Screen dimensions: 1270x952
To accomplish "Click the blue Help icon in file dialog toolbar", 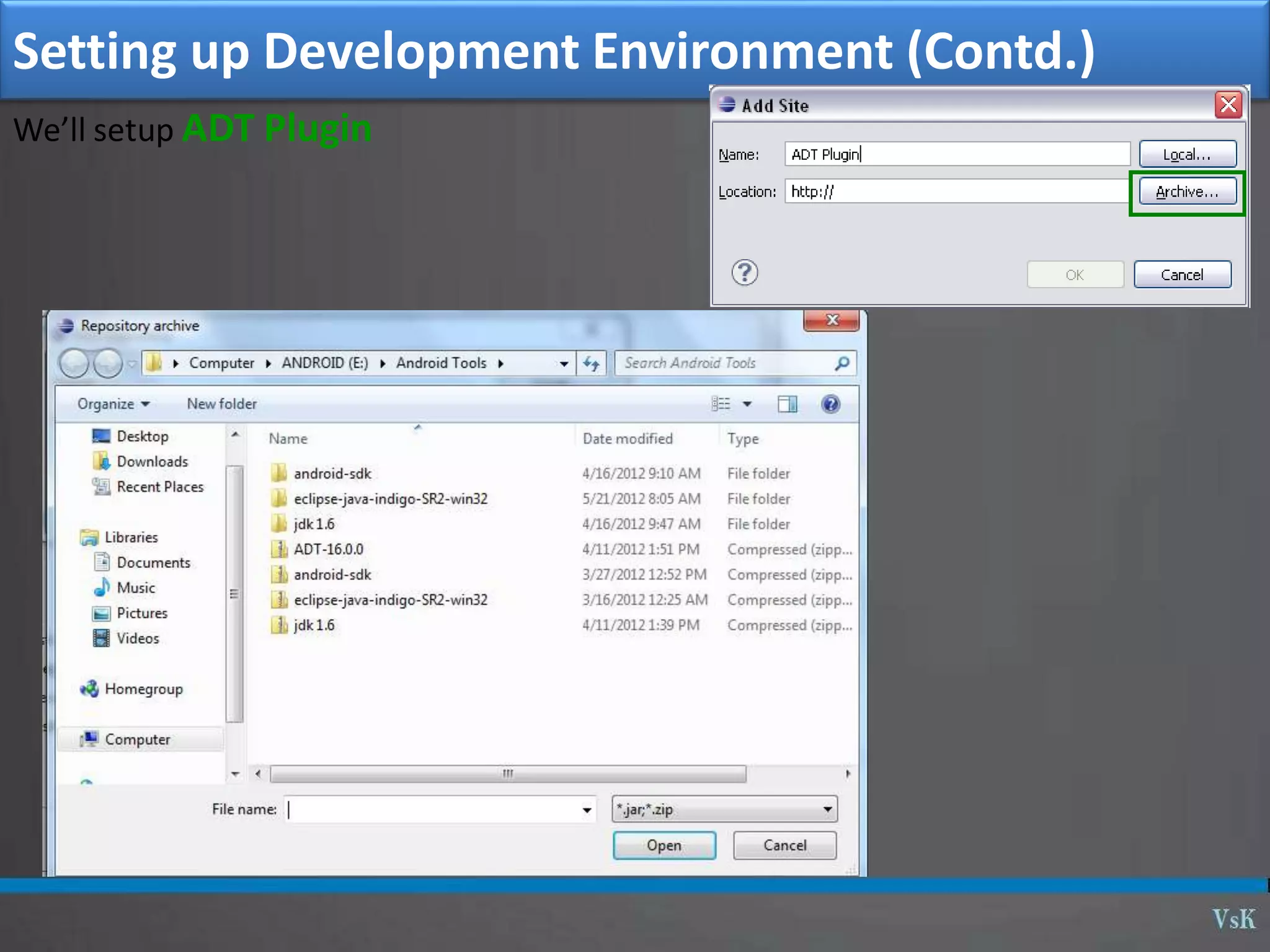I will [x=830, y=404].
